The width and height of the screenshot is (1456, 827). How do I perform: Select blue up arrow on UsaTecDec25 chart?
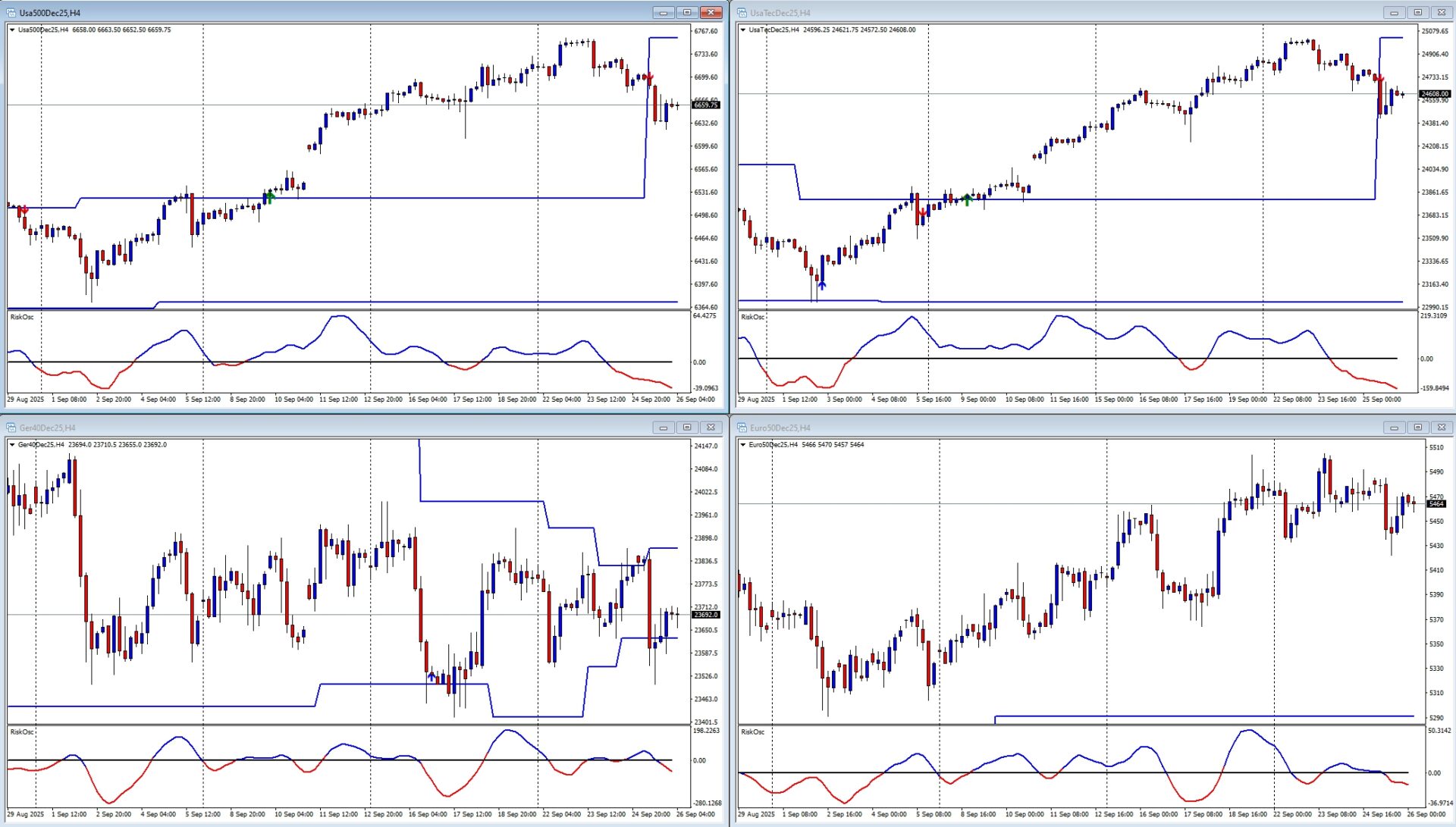pyautogui.click(x=821, y=285)
